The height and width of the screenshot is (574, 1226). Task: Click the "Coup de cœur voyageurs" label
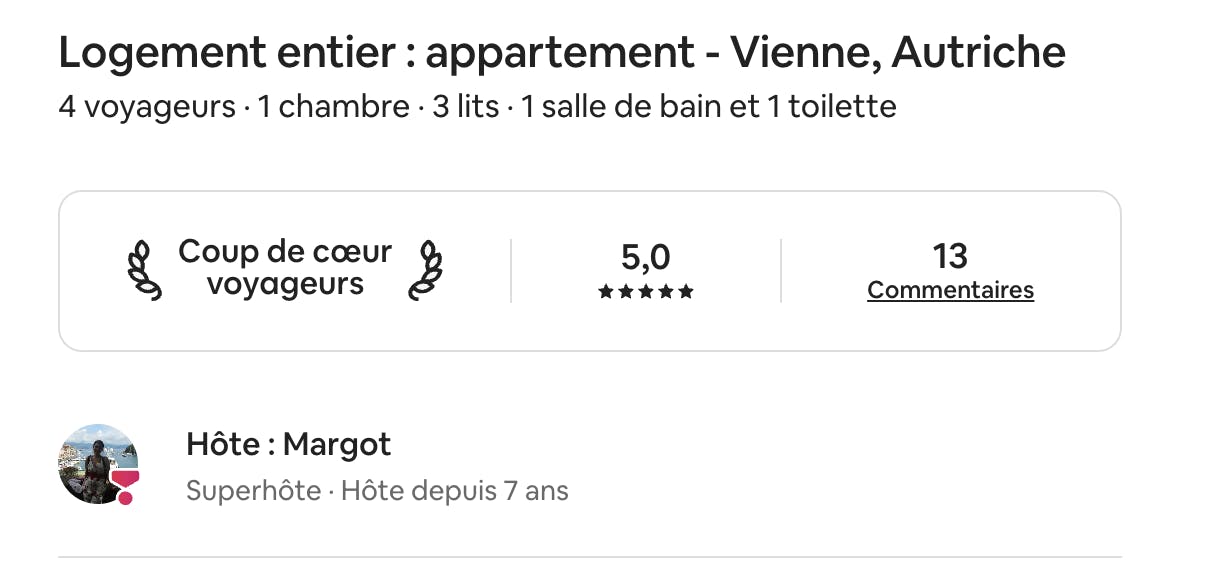pos(285,268)
